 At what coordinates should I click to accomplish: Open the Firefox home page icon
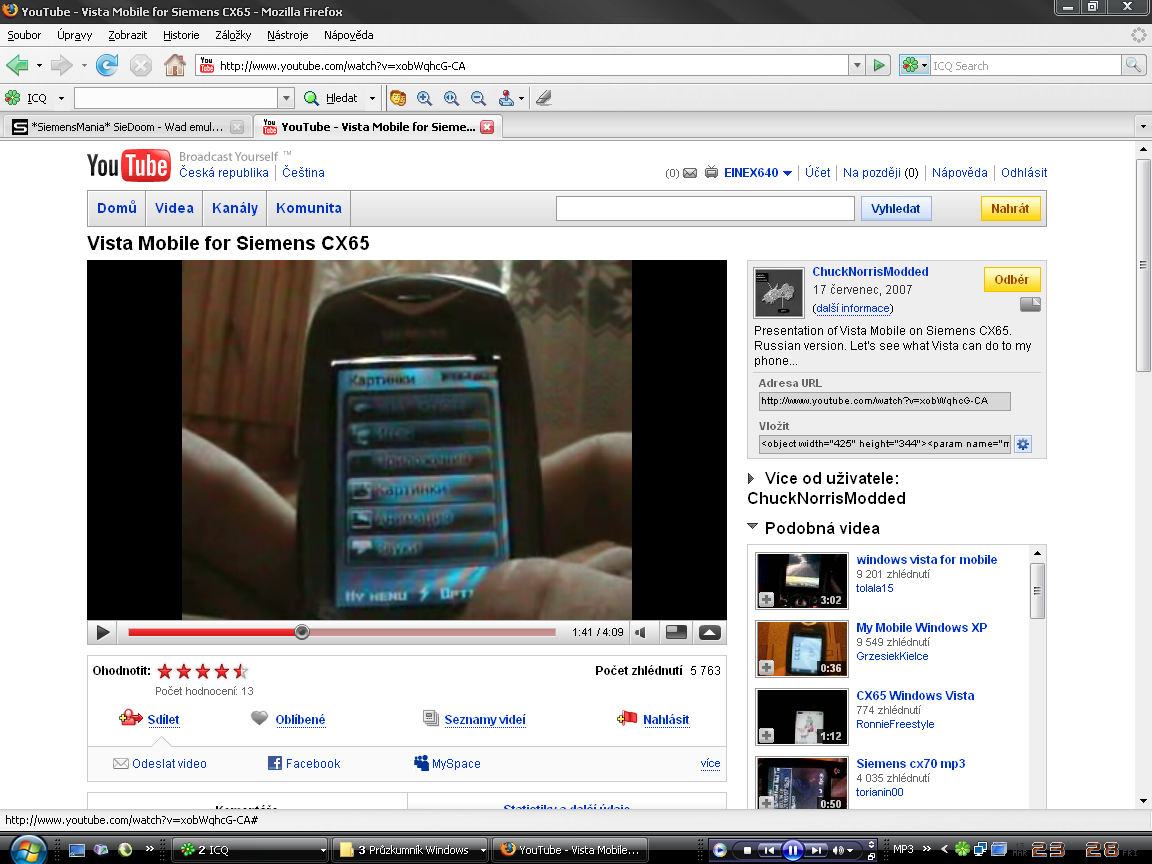(175, 65)
